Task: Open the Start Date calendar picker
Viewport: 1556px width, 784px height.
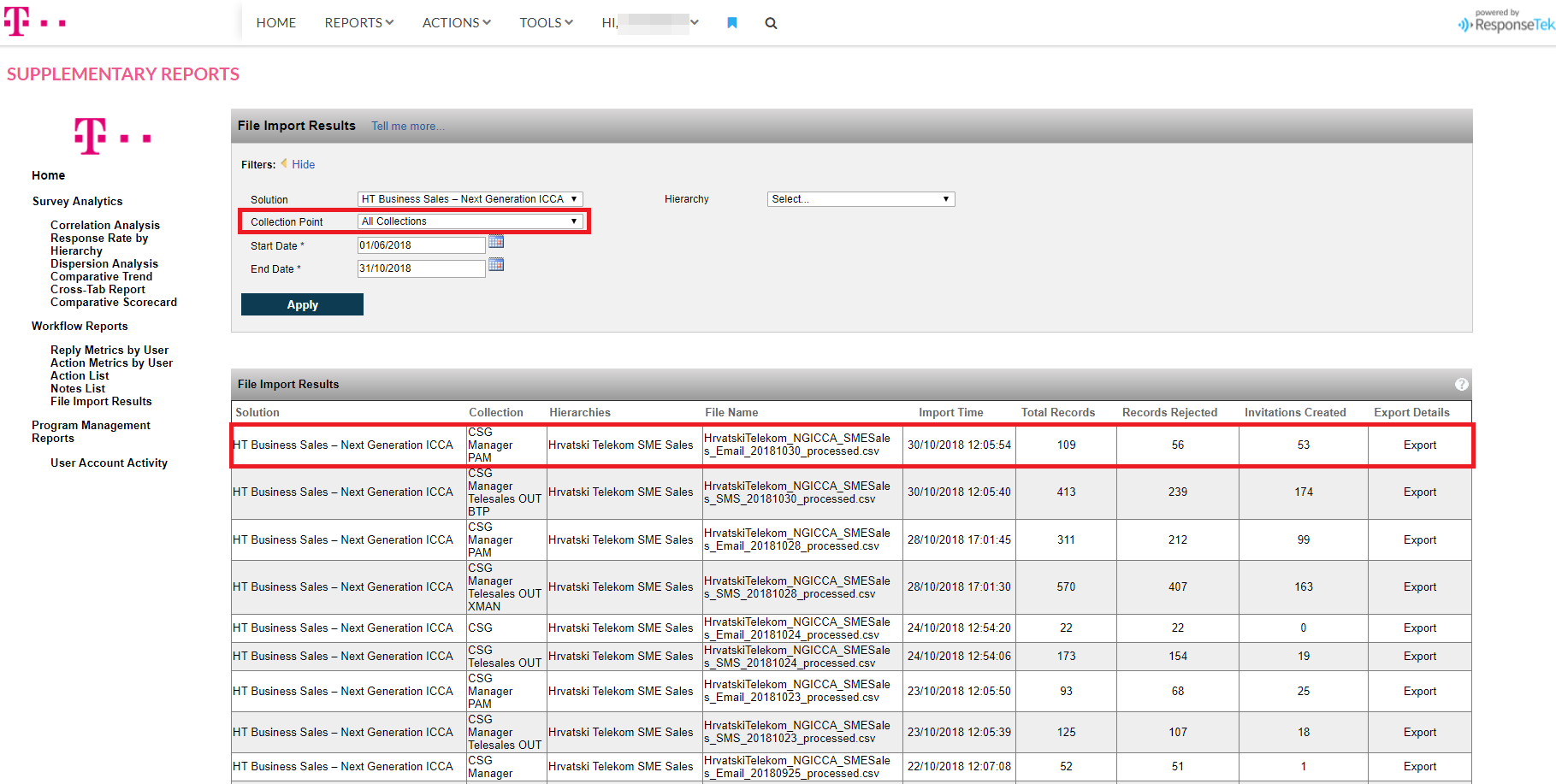Action: point(496,242)
